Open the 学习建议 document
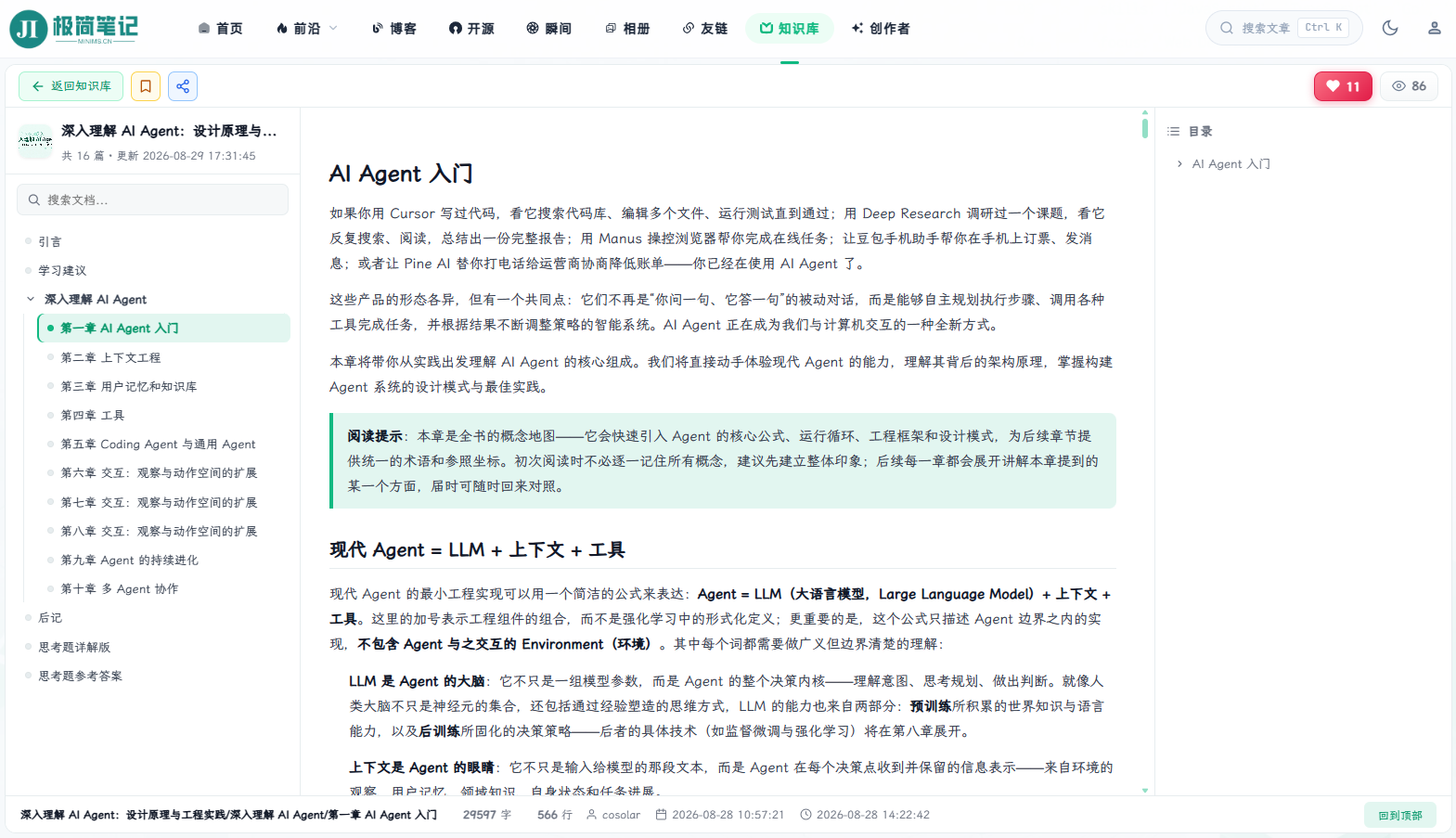 pyautogui.click(x=62, y=270)
